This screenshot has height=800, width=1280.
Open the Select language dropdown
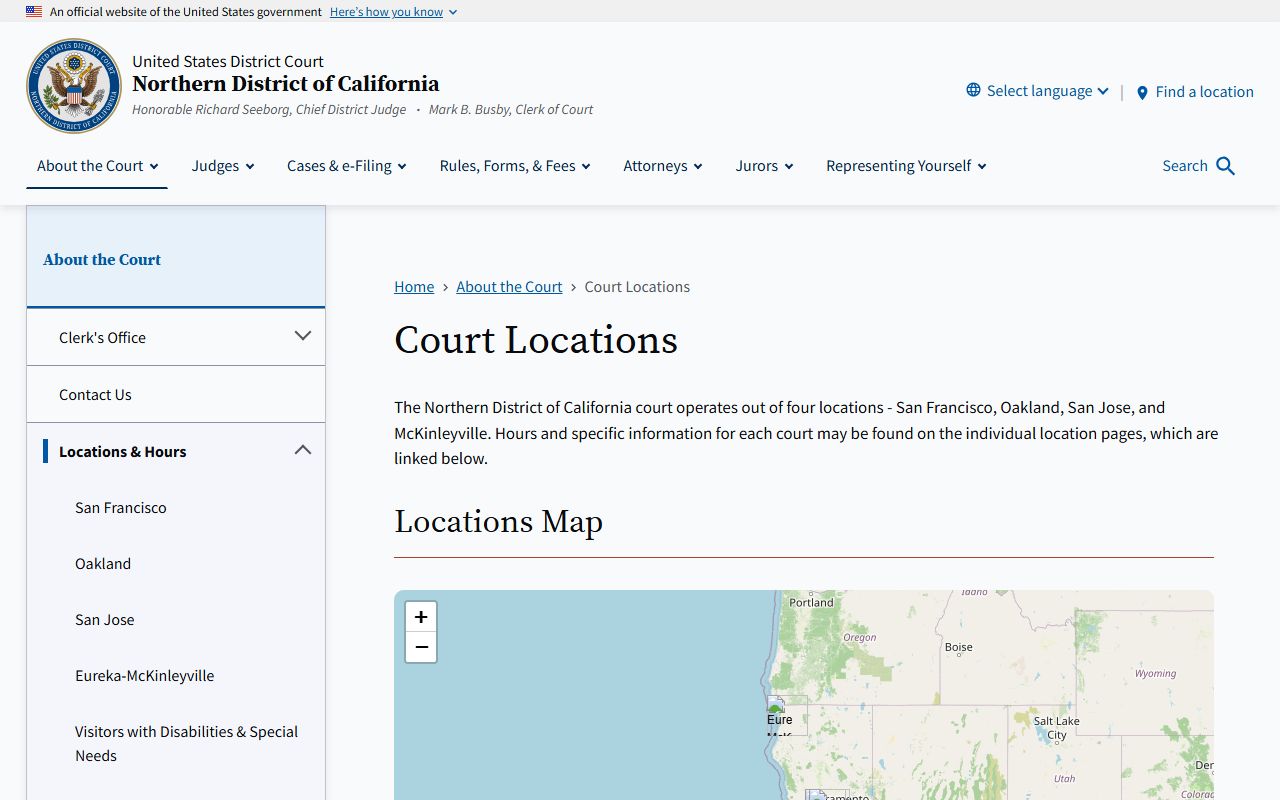(1038, 91)
